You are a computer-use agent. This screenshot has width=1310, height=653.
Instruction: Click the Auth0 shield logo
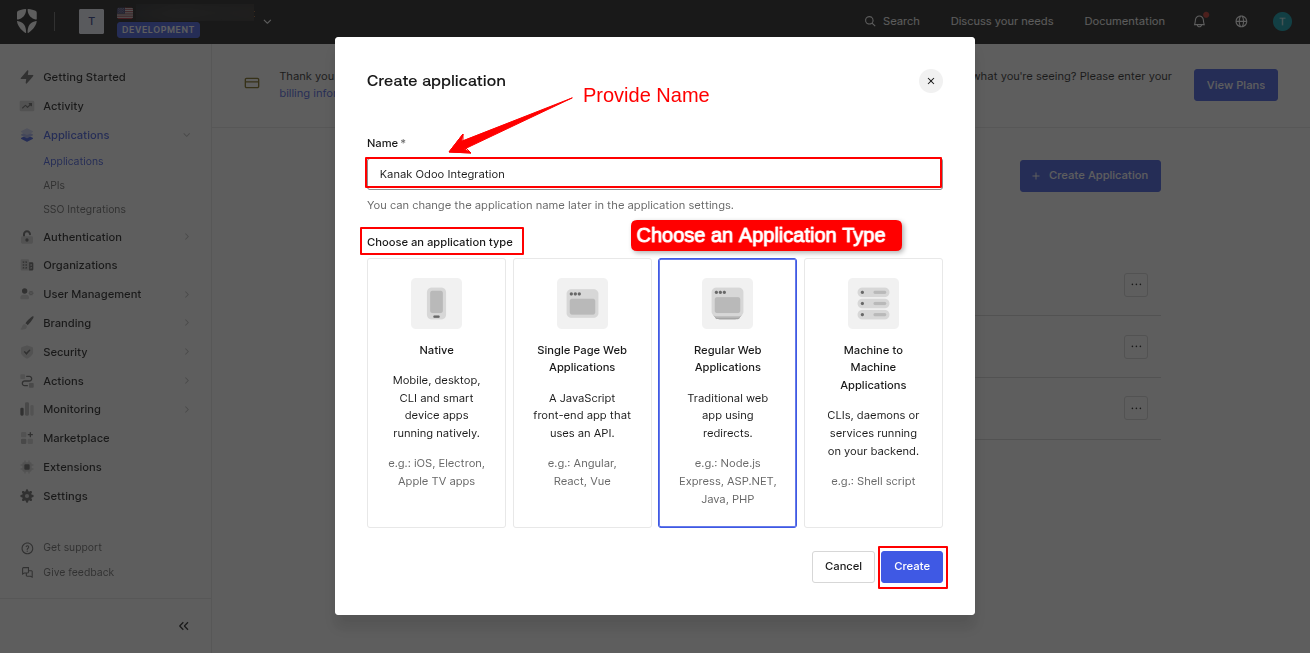click(x=27, y=21)
